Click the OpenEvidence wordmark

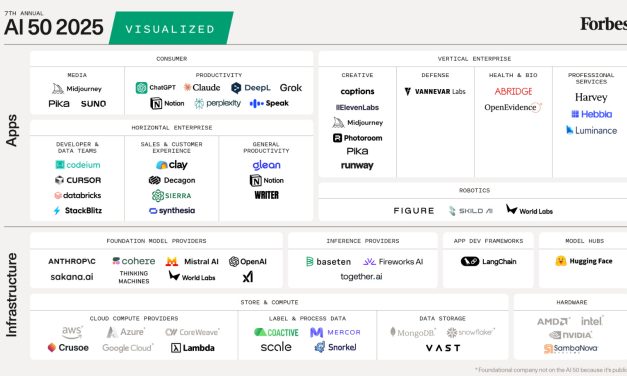[513, 107]
